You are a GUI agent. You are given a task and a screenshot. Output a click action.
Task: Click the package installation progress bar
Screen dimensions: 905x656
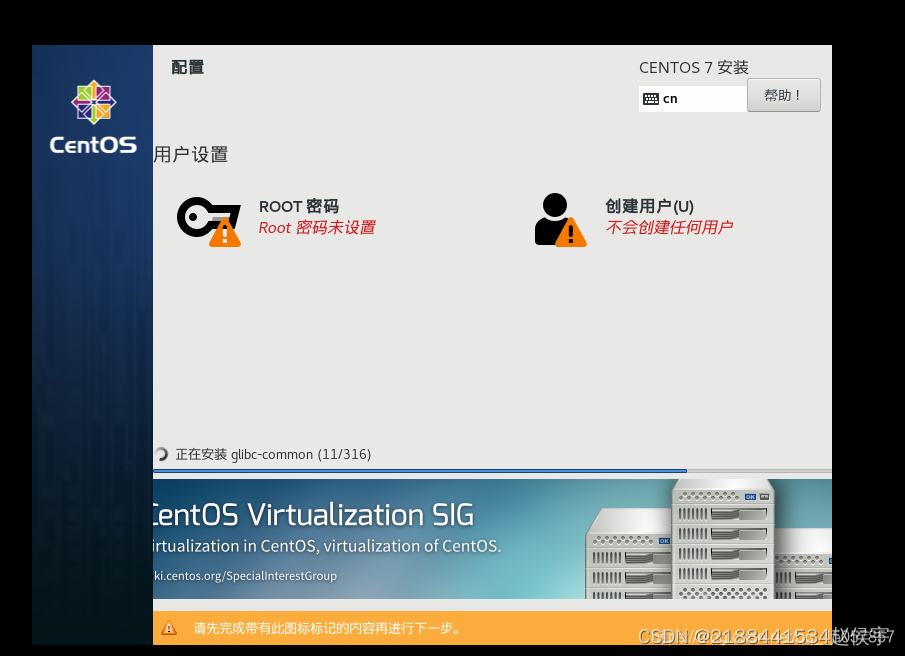[492, 471]
